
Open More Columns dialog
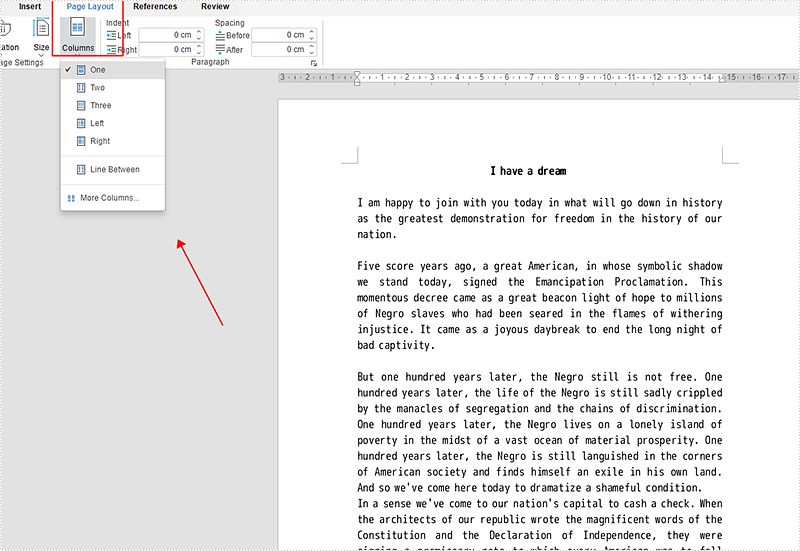coord(113,198)
